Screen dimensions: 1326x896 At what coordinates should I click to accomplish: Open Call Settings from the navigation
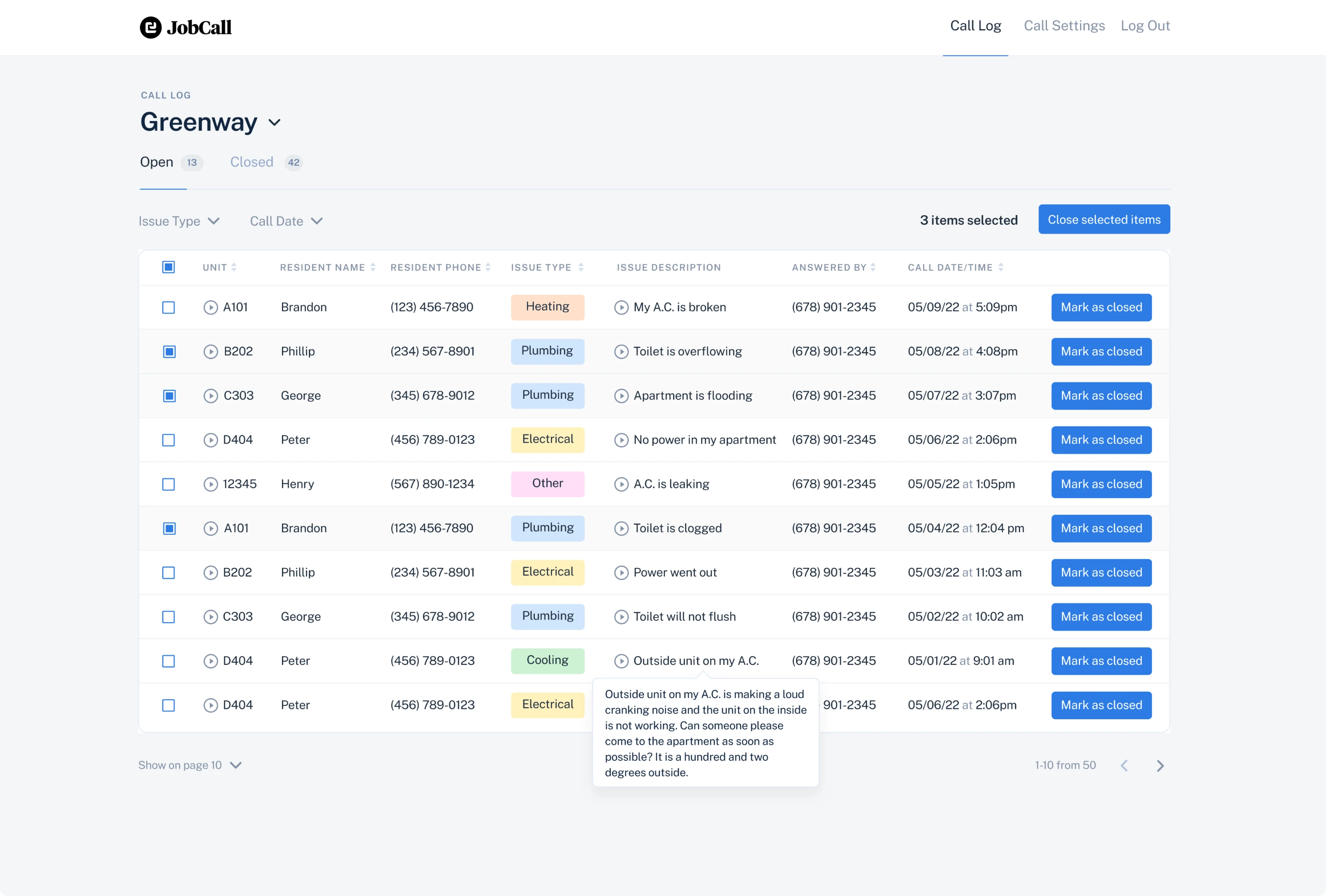point(1064,26)
